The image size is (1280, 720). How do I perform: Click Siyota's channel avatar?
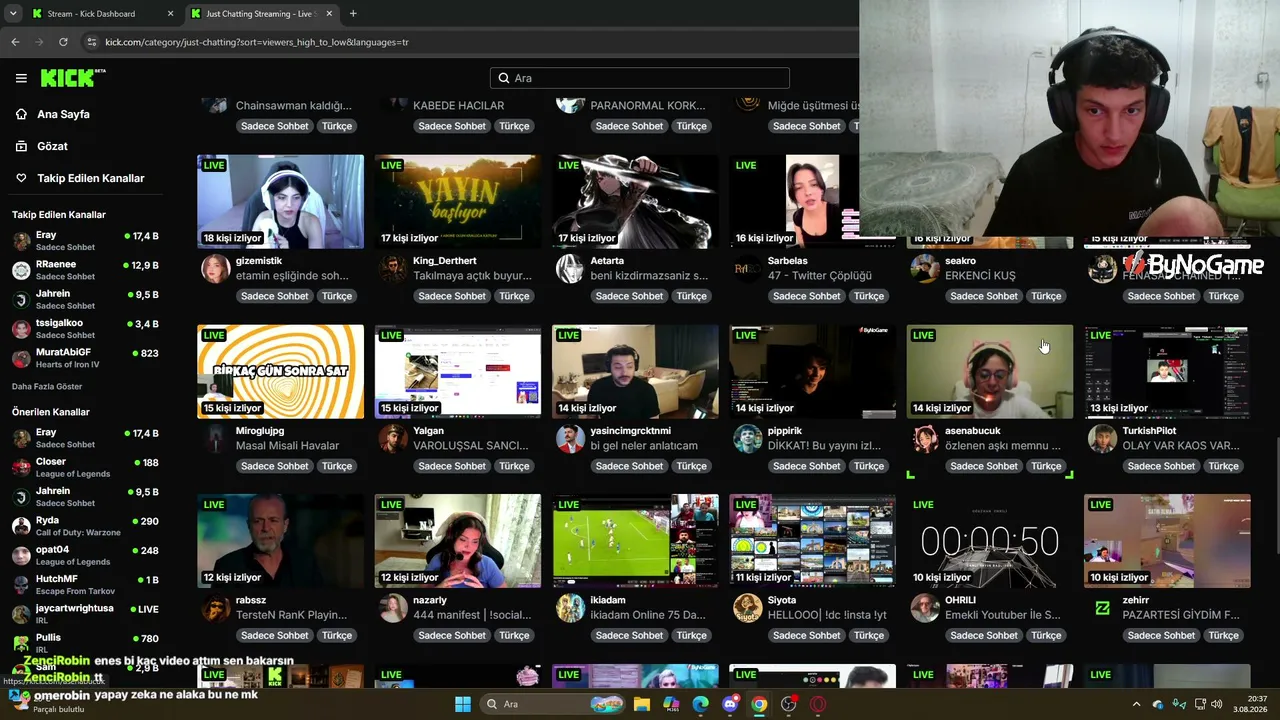tap(747, 607)
